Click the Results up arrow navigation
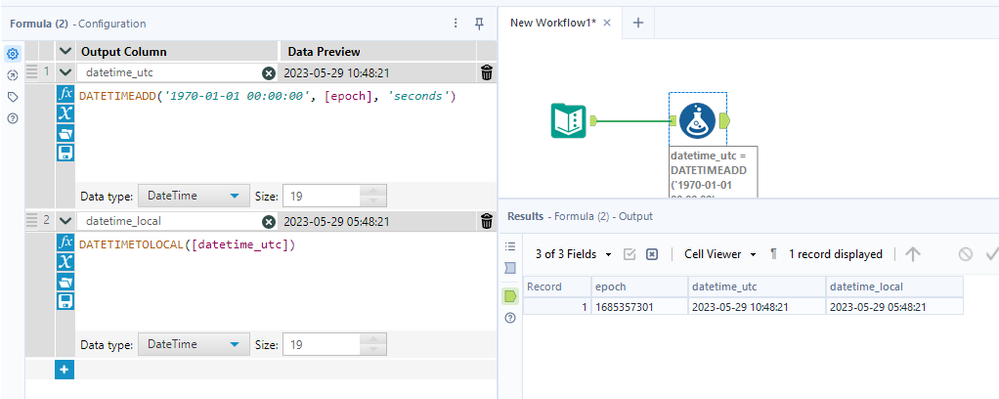Viewport: 999px width, 399px height. point(913,254)
